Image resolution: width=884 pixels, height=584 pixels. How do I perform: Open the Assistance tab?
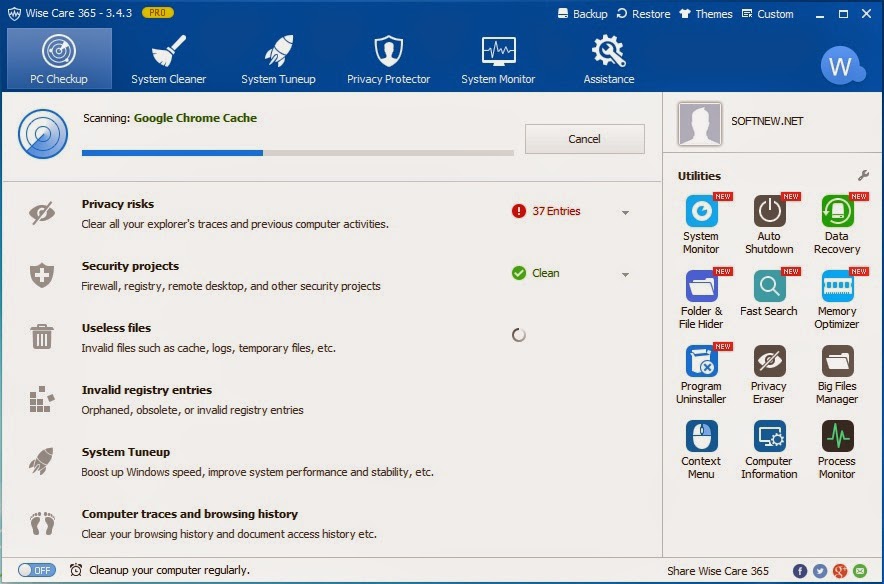pyautogui.click(x=609, y=59)
